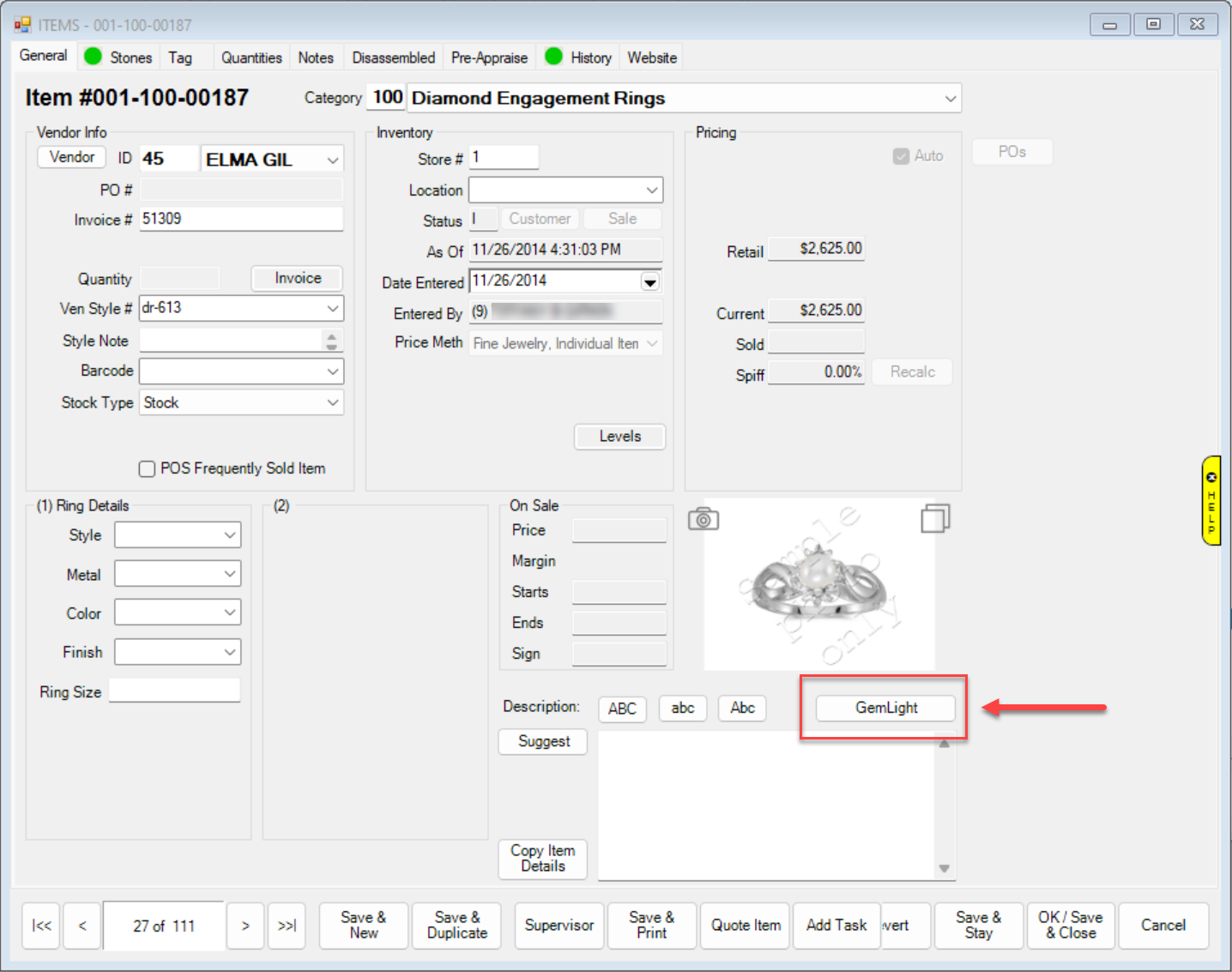
Task: Enable POS Frequently Sold Item checkbox
Action: [148, 468]
